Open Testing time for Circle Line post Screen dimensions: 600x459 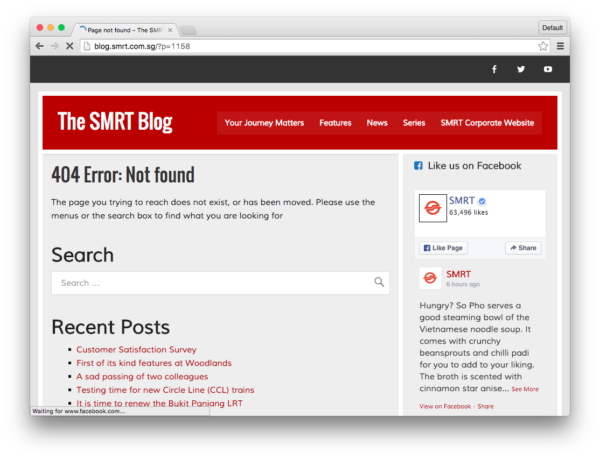165,390
